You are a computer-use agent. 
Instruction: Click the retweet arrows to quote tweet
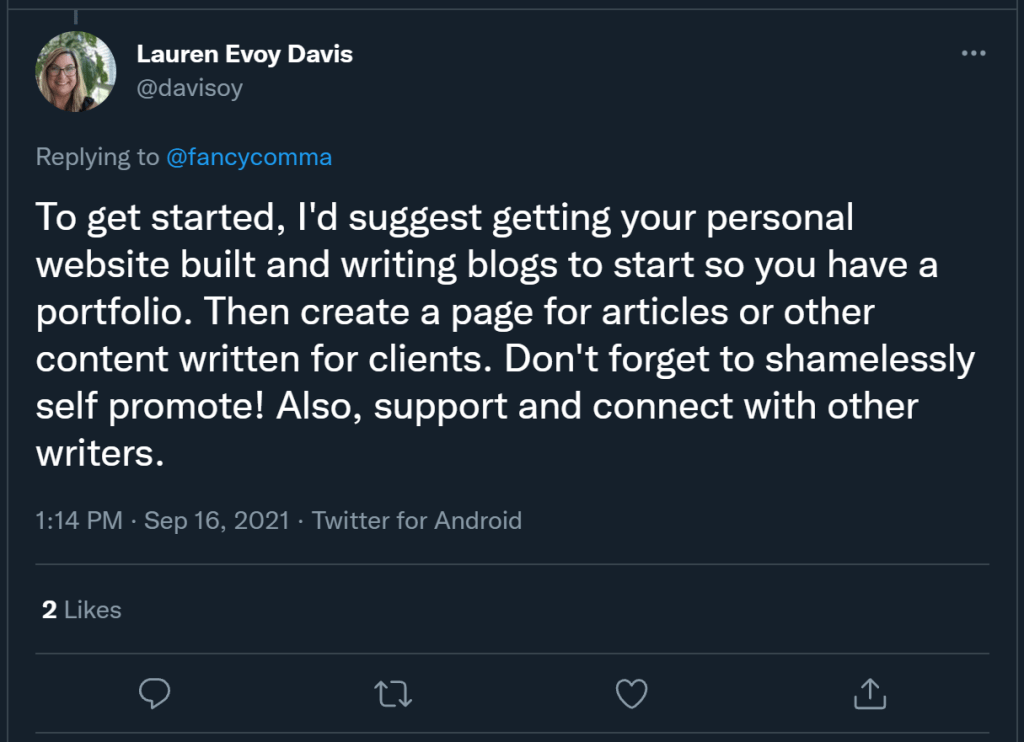tap(393, 692)
